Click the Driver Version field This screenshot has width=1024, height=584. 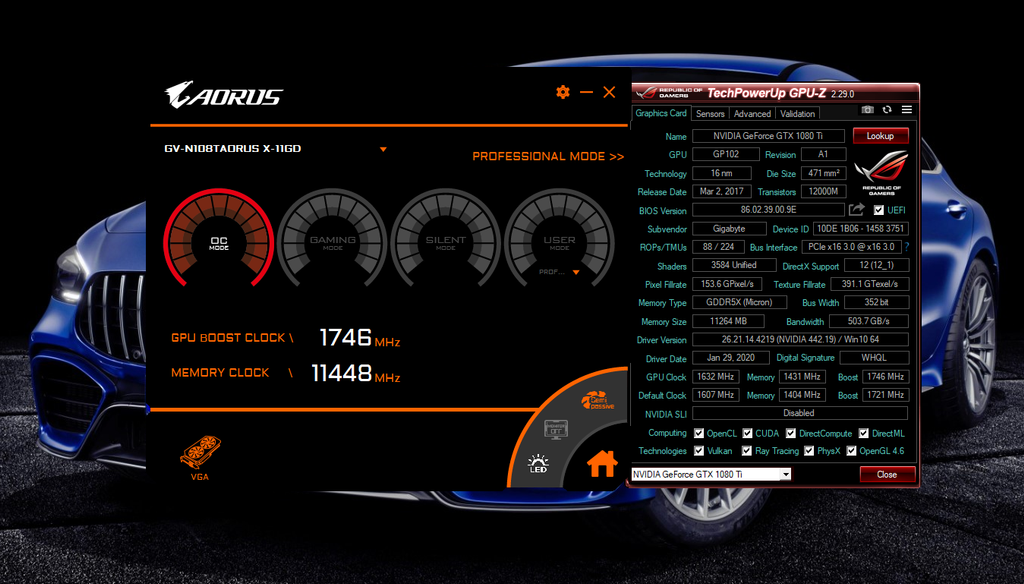[800, 340]
